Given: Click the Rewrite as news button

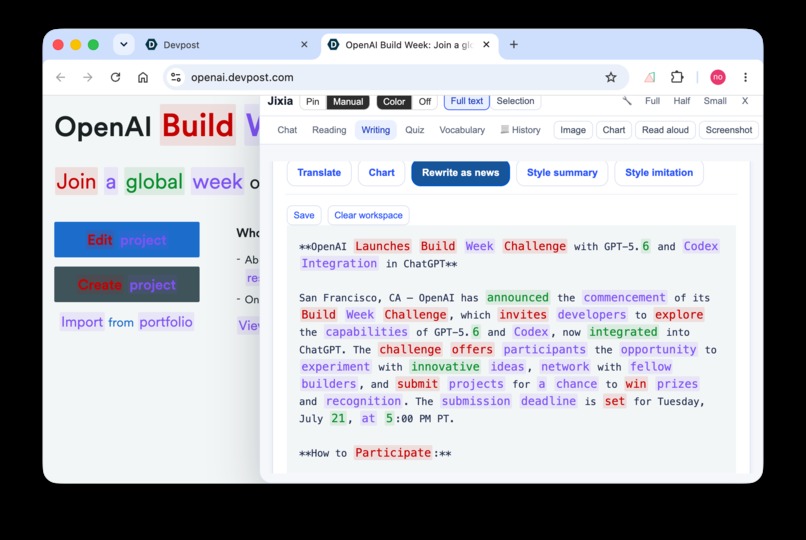Looking at the screenshot, I should click(461, 173).
